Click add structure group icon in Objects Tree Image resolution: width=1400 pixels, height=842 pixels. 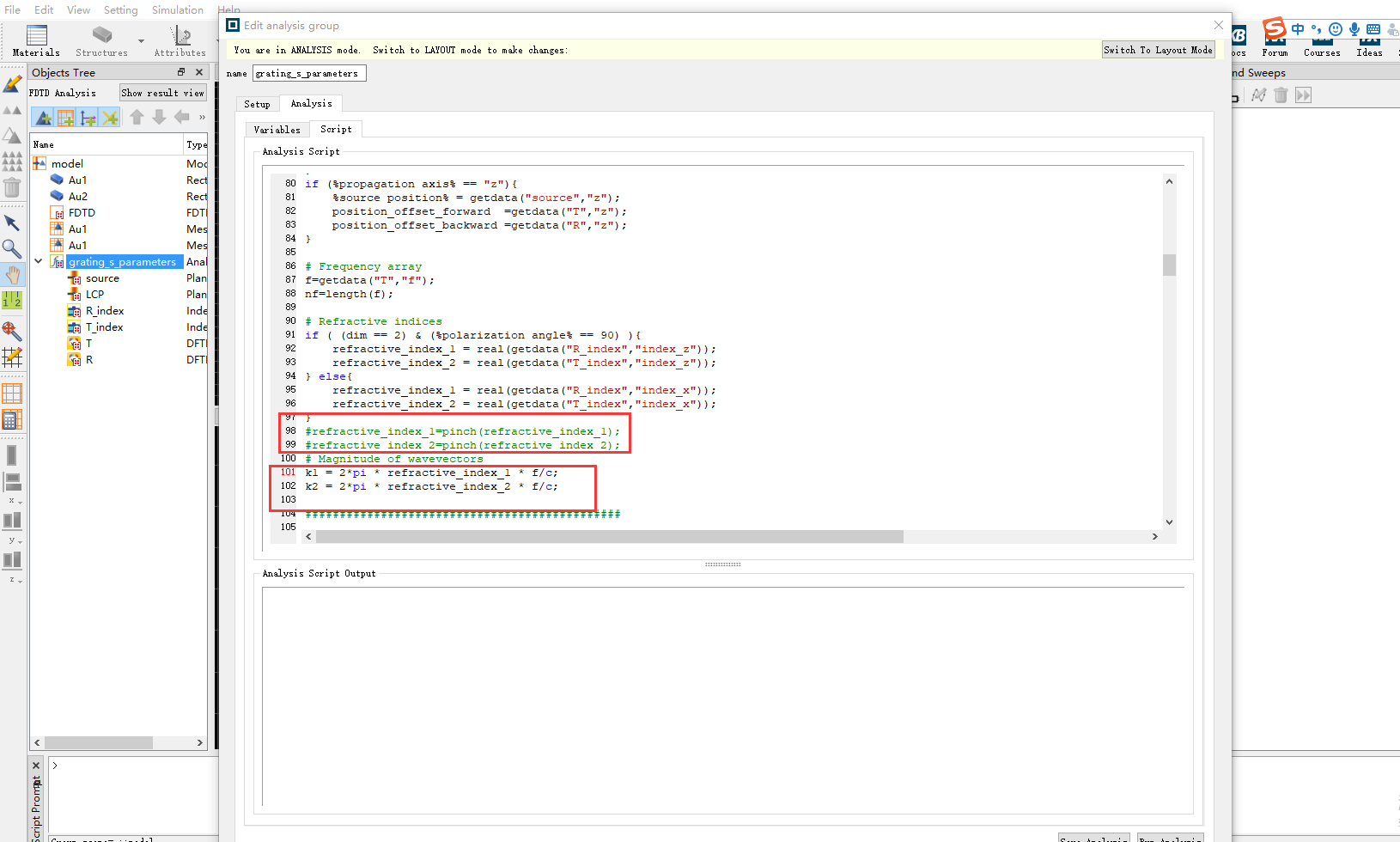pyautogui.click(x=43, y=118)
